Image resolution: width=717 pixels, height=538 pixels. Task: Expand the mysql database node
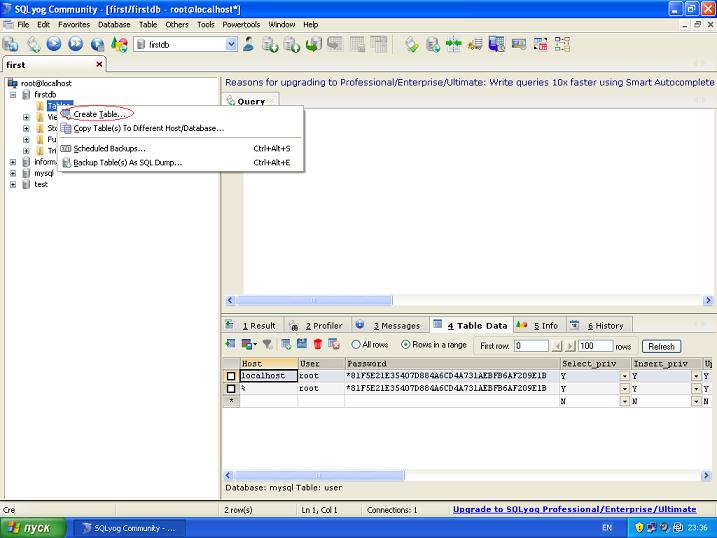13,173
